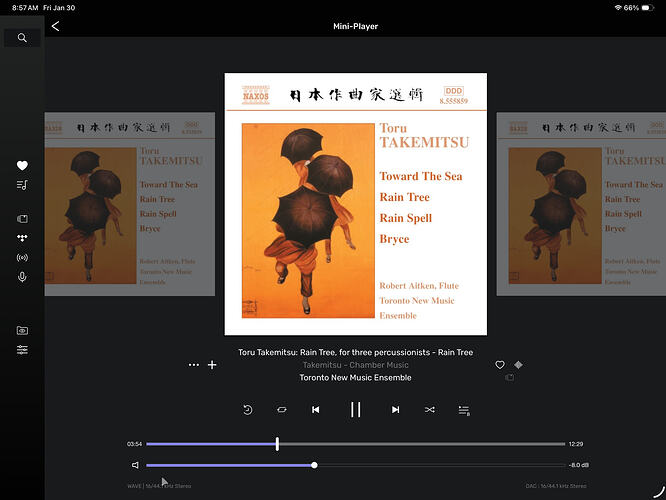Click the small icon below the heart
666x500 pixels.
510,377
